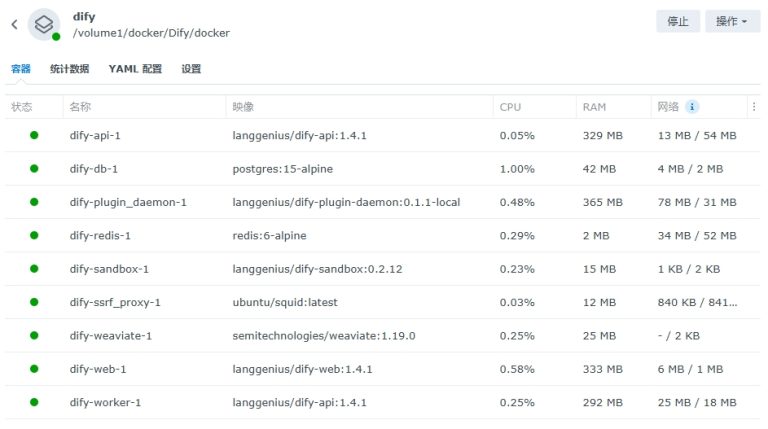
Task: Click the green status dot for dify-db-1
Action: pos(34,169)
